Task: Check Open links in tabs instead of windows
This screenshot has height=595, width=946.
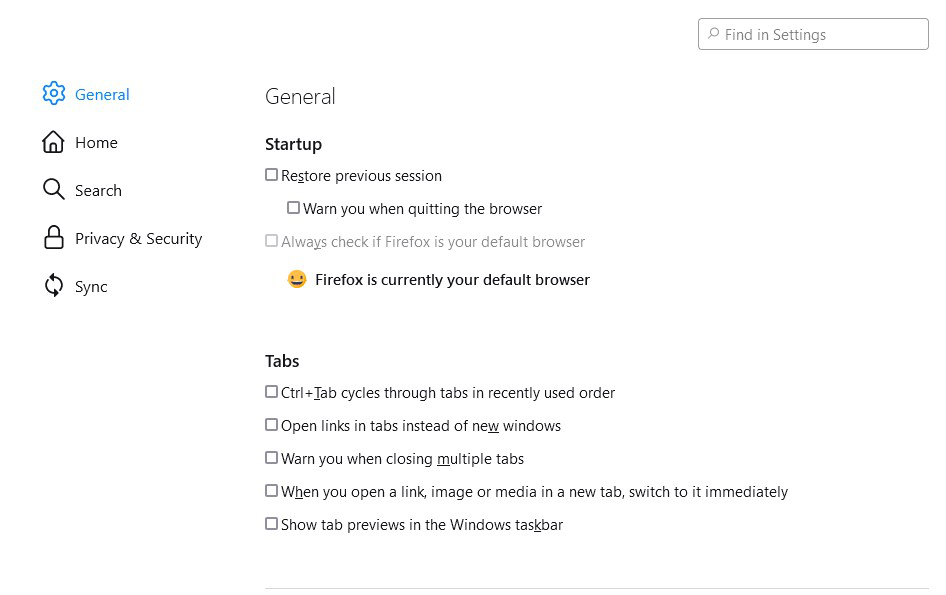Action: click(272, 425)
